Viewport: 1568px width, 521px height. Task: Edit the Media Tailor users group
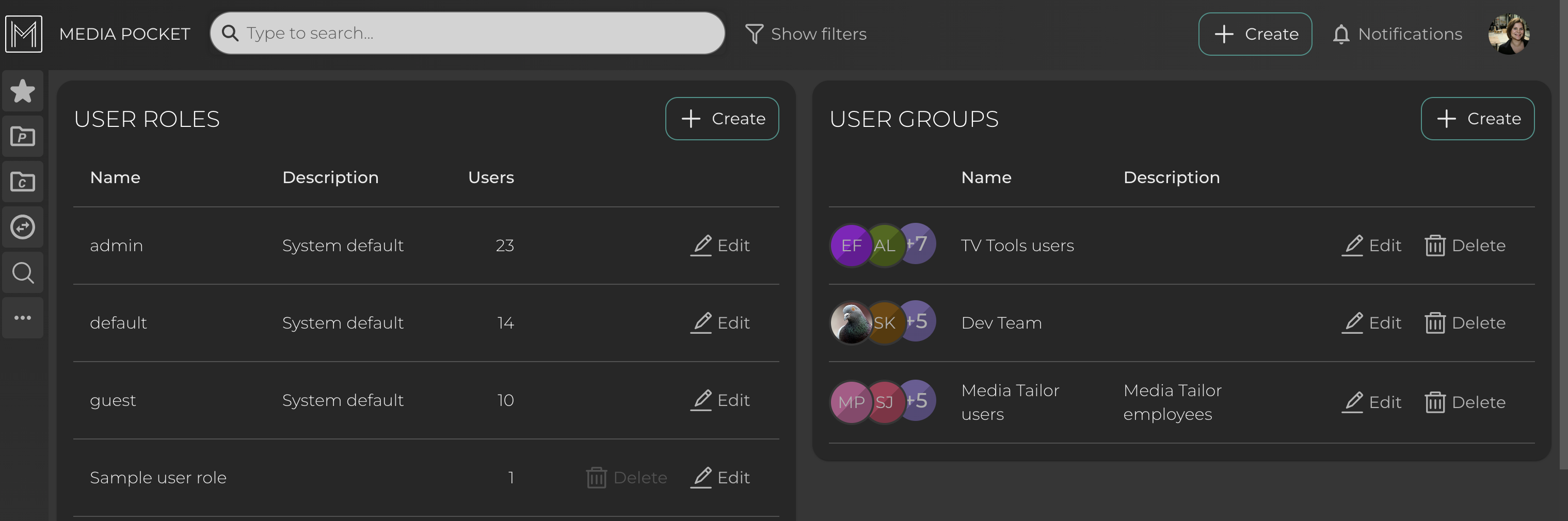pyautogui.click(x=1371, y=402)
